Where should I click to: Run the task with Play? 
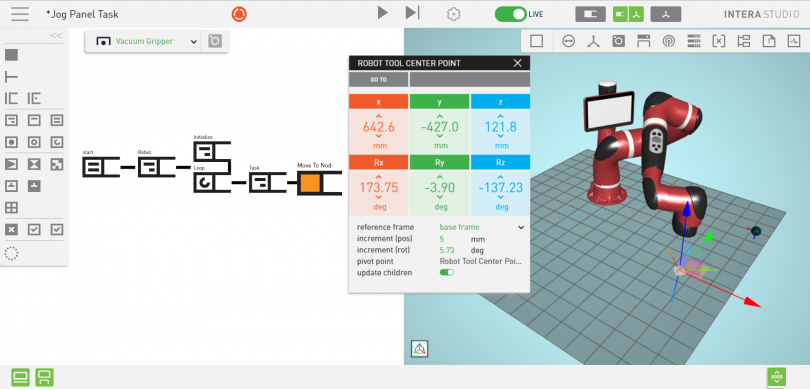click(x=382, y=13)
